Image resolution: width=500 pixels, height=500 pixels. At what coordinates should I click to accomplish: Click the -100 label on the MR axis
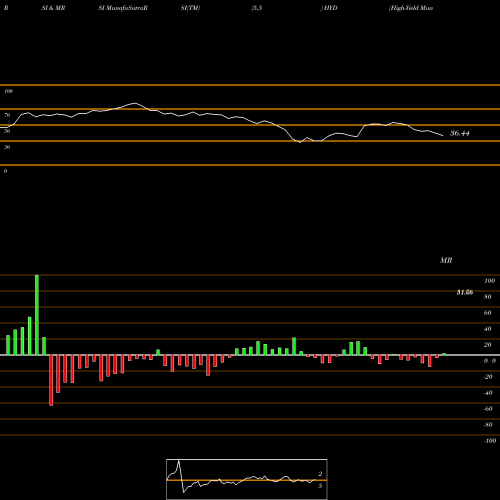tap(490, 441)
